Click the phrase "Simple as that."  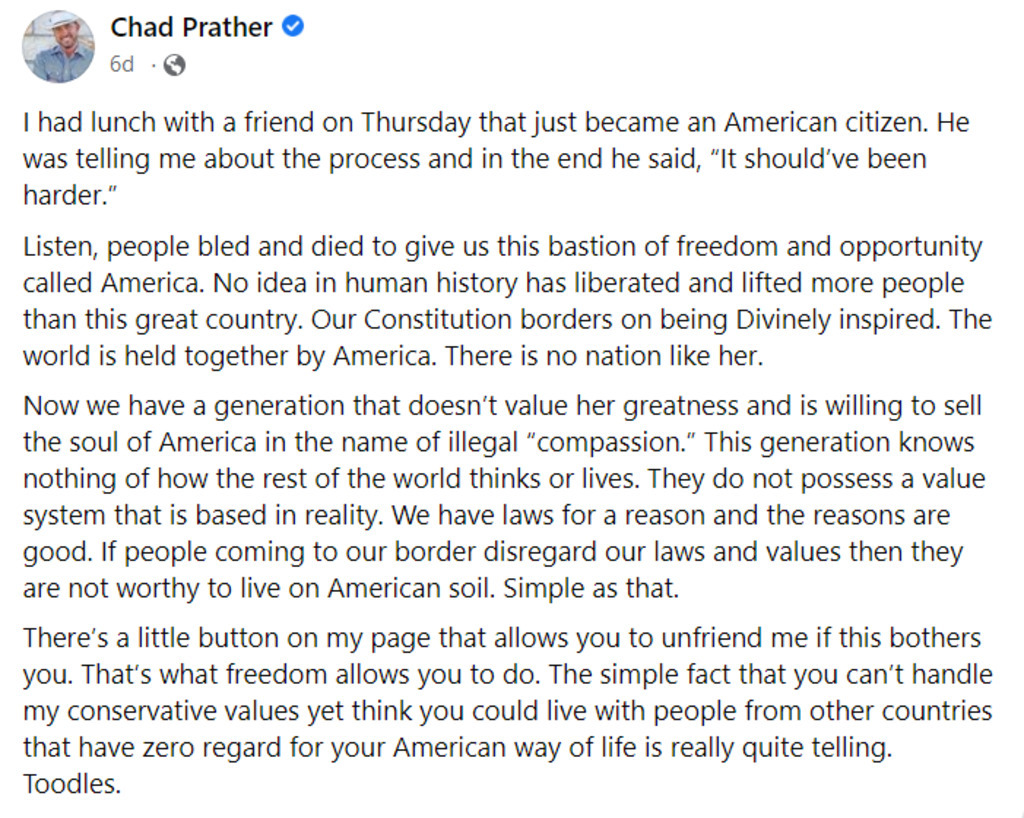point(591,588)
